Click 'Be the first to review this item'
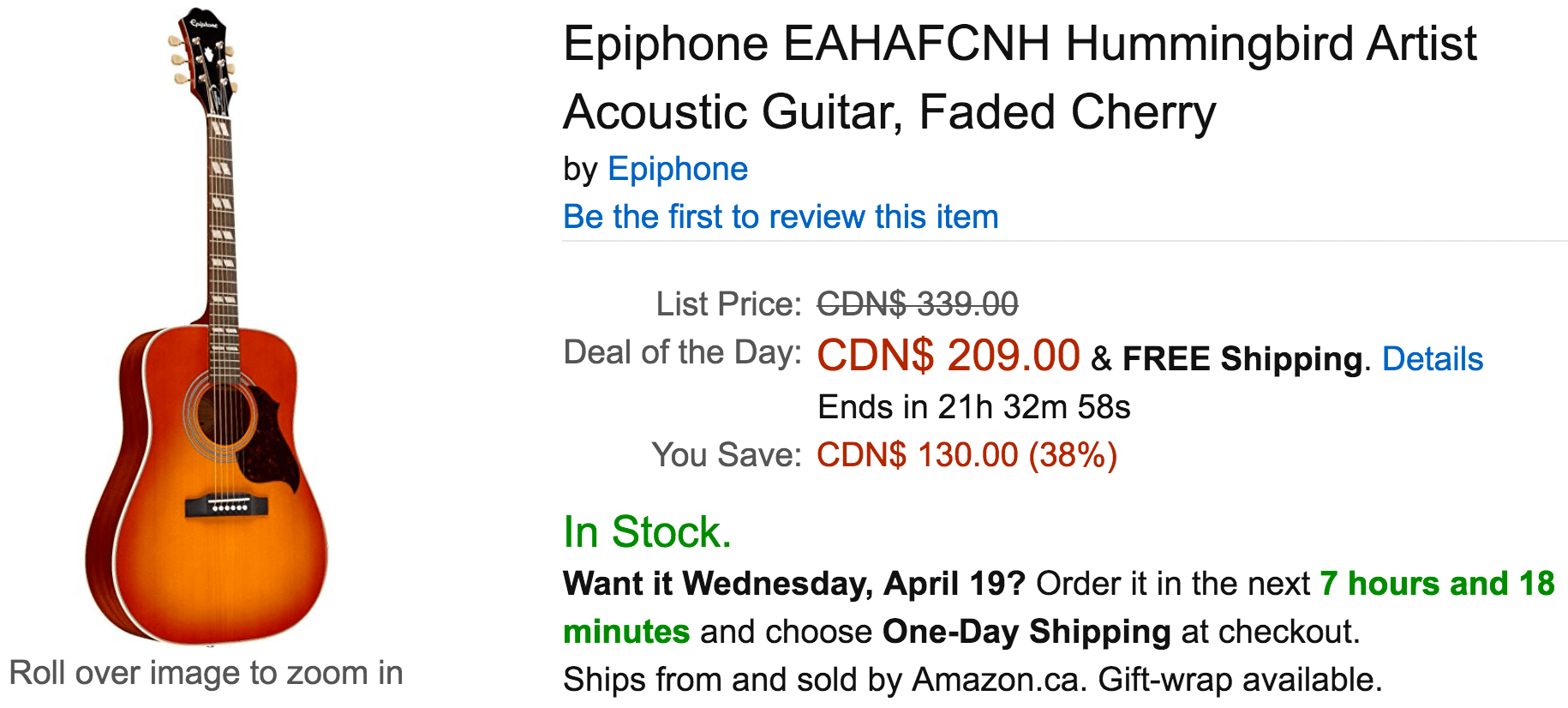1568x708 pixels. 781,217
